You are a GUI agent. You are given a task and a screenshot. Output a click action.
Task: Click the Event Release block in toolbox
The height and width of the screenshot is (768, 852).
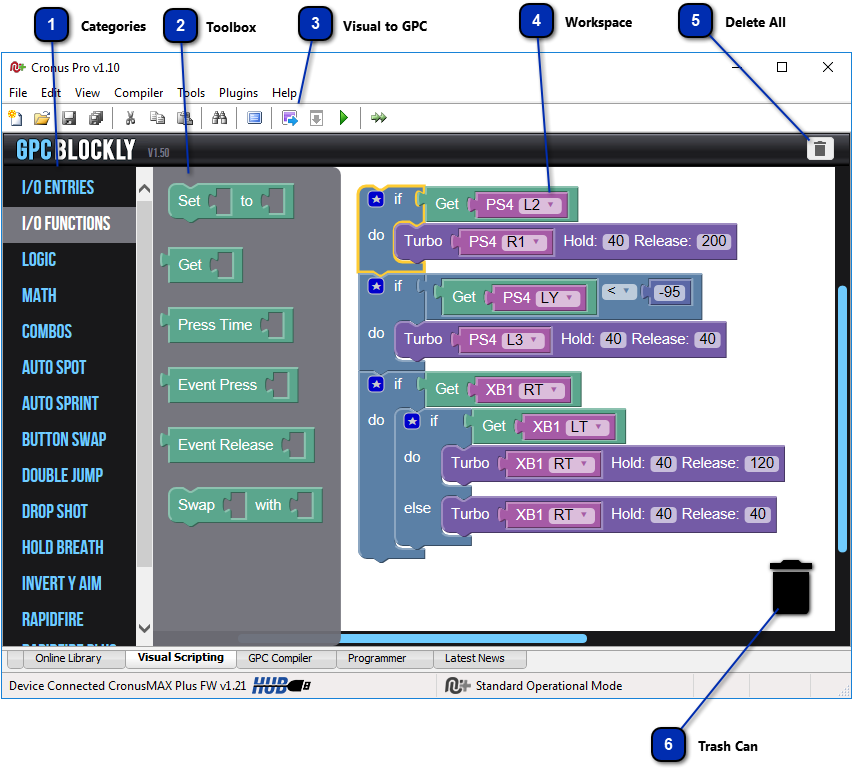[237, 445]
